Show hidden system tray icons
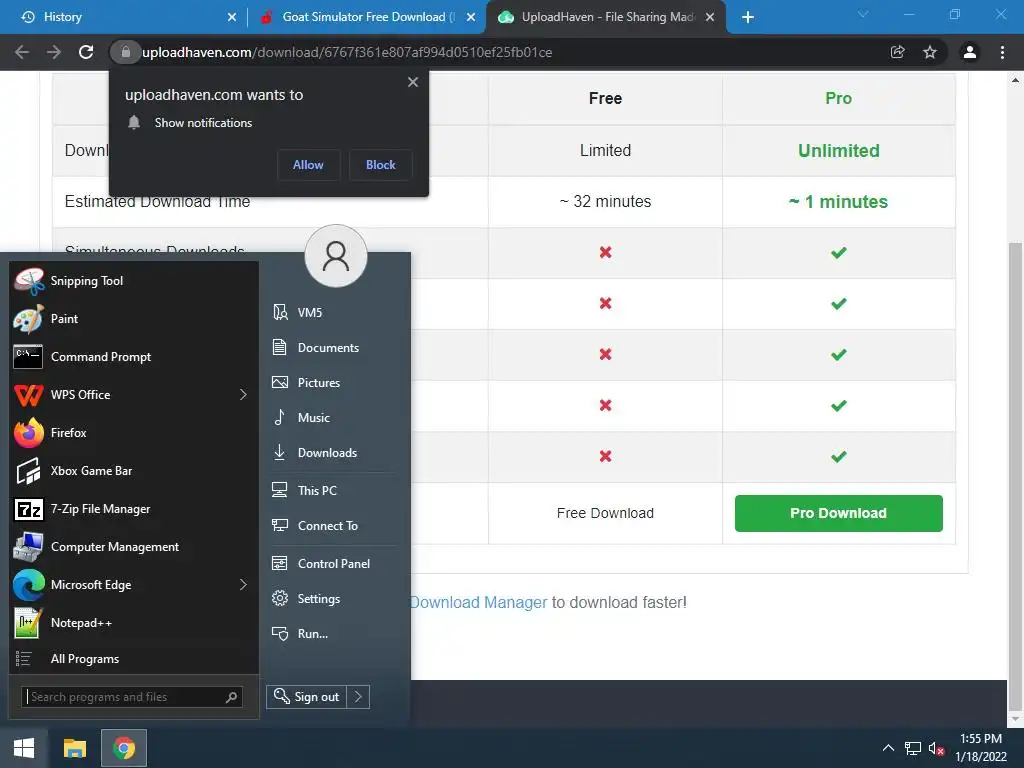Viewport: 1024px width, 768px height. [x=888, y=748]
